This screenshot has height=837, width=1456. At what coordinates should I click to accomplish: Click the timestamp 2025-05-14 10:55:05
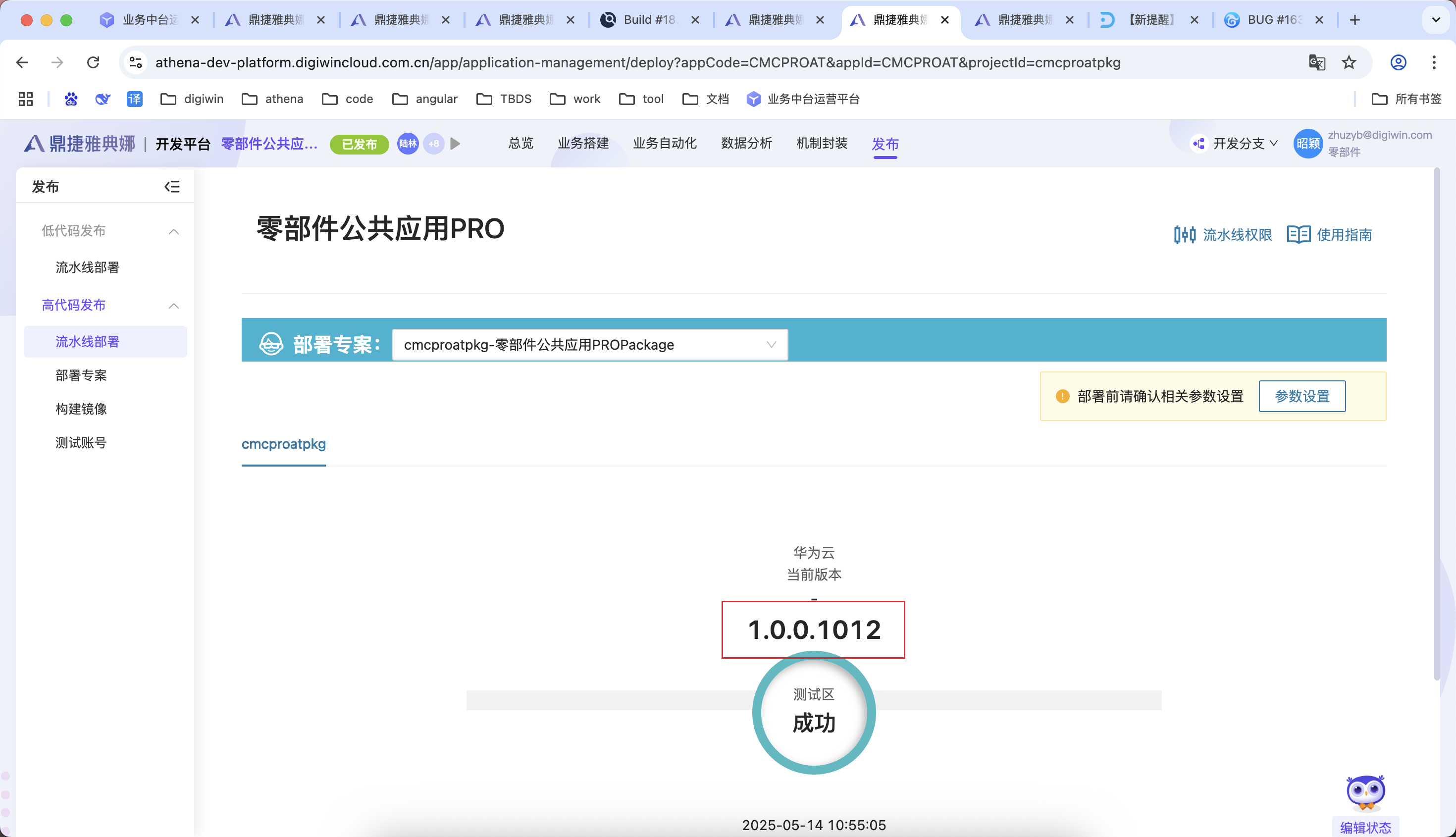814,825
